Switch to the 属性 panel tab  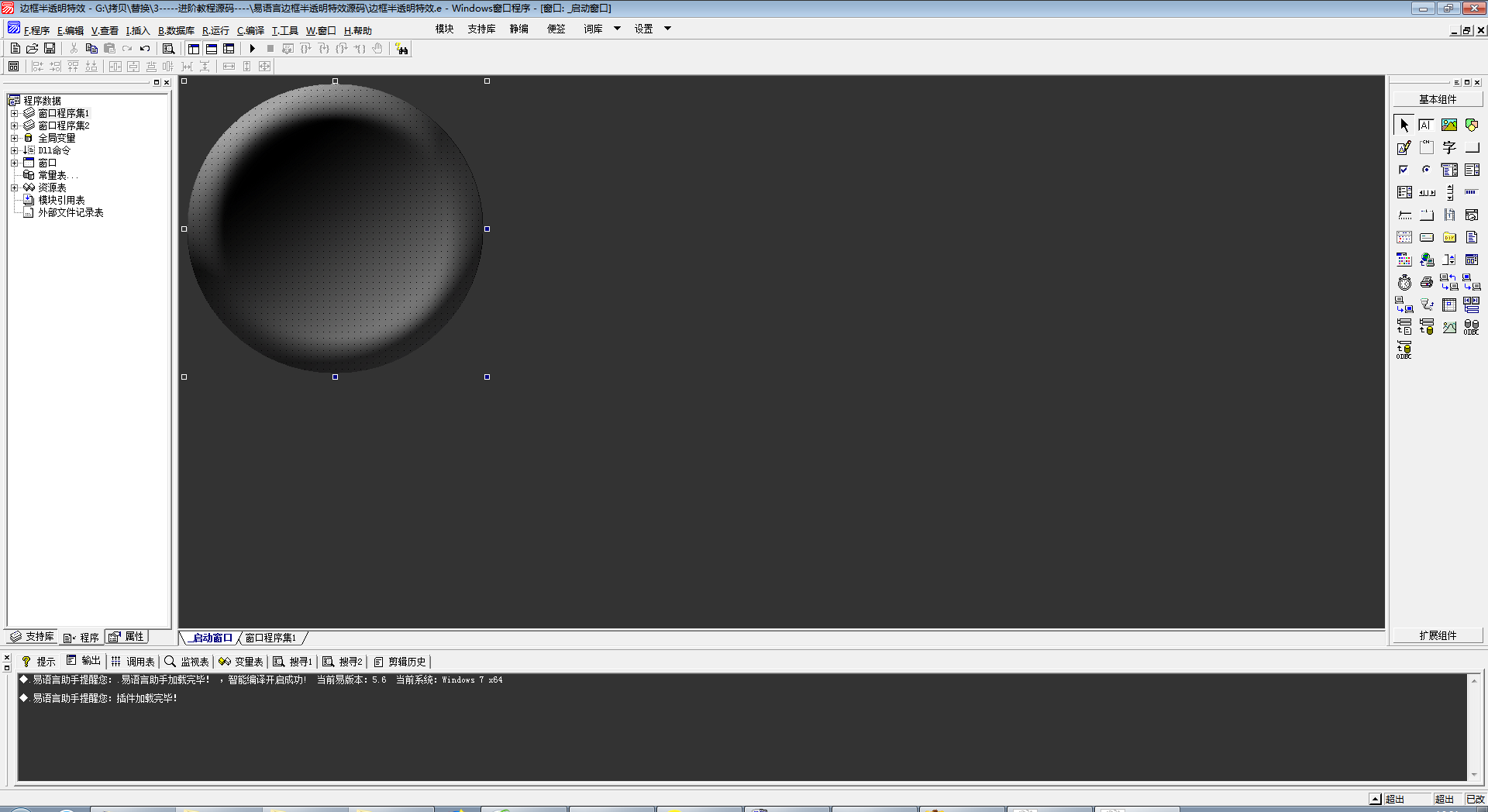(x=126, y=637)
